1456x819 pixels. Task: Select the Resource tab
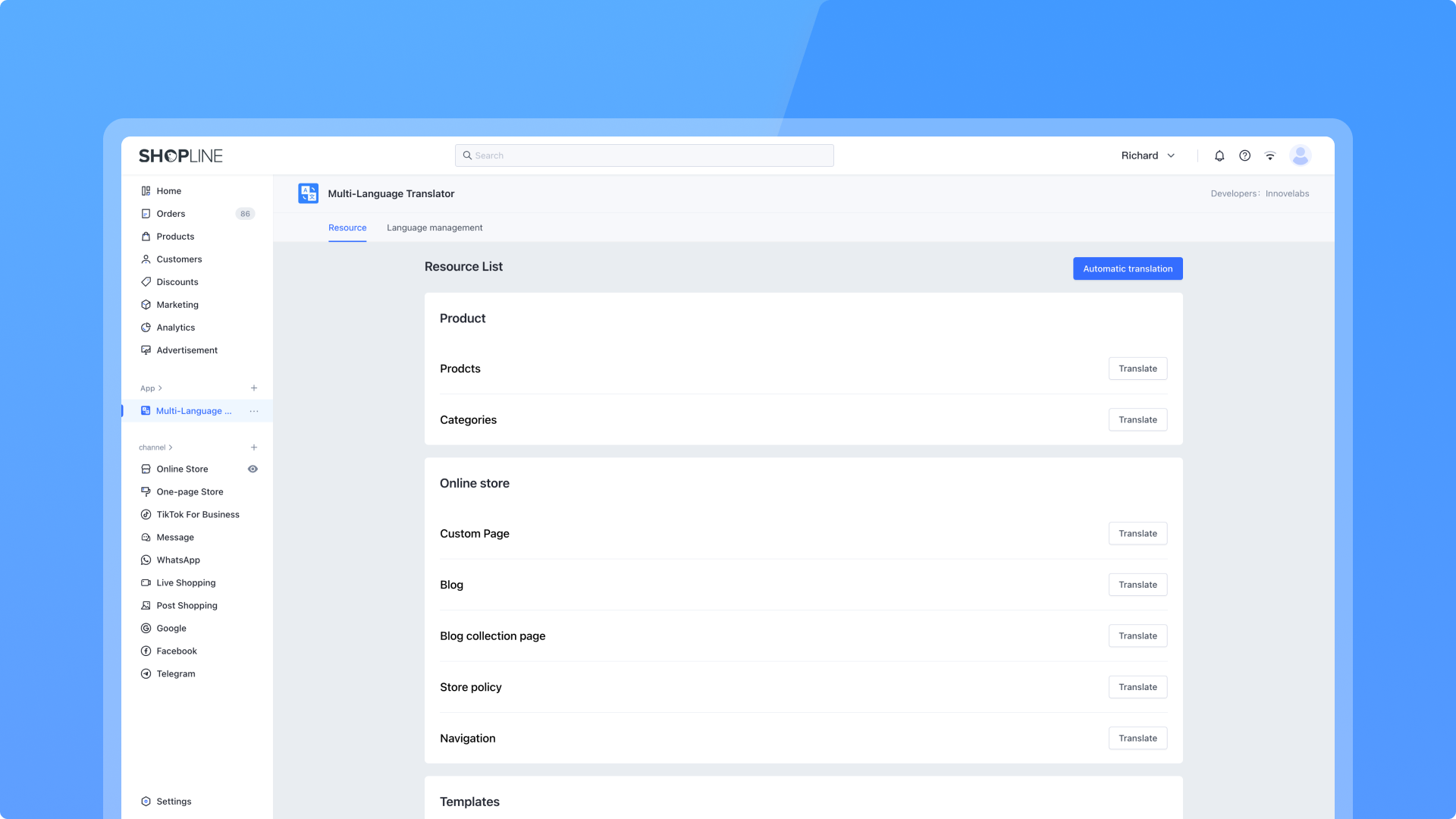(x=347, y=227)
